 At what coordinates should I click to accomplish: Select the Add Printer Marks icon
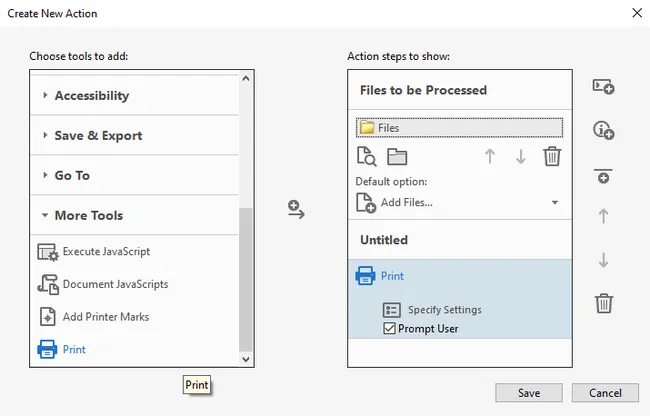(x=48, y=317)
